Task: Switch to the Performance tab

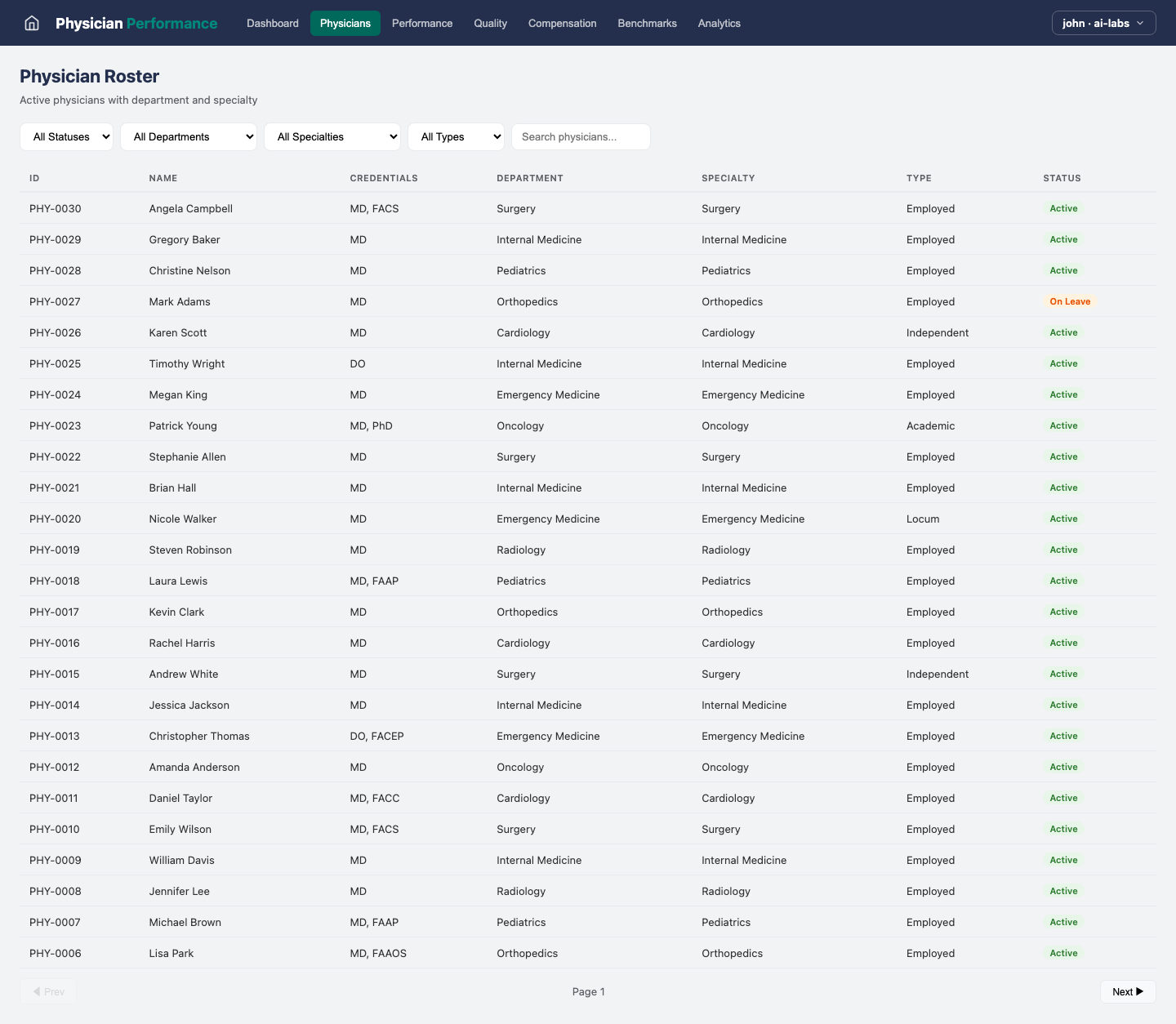Action: click(x=422, y=23)
